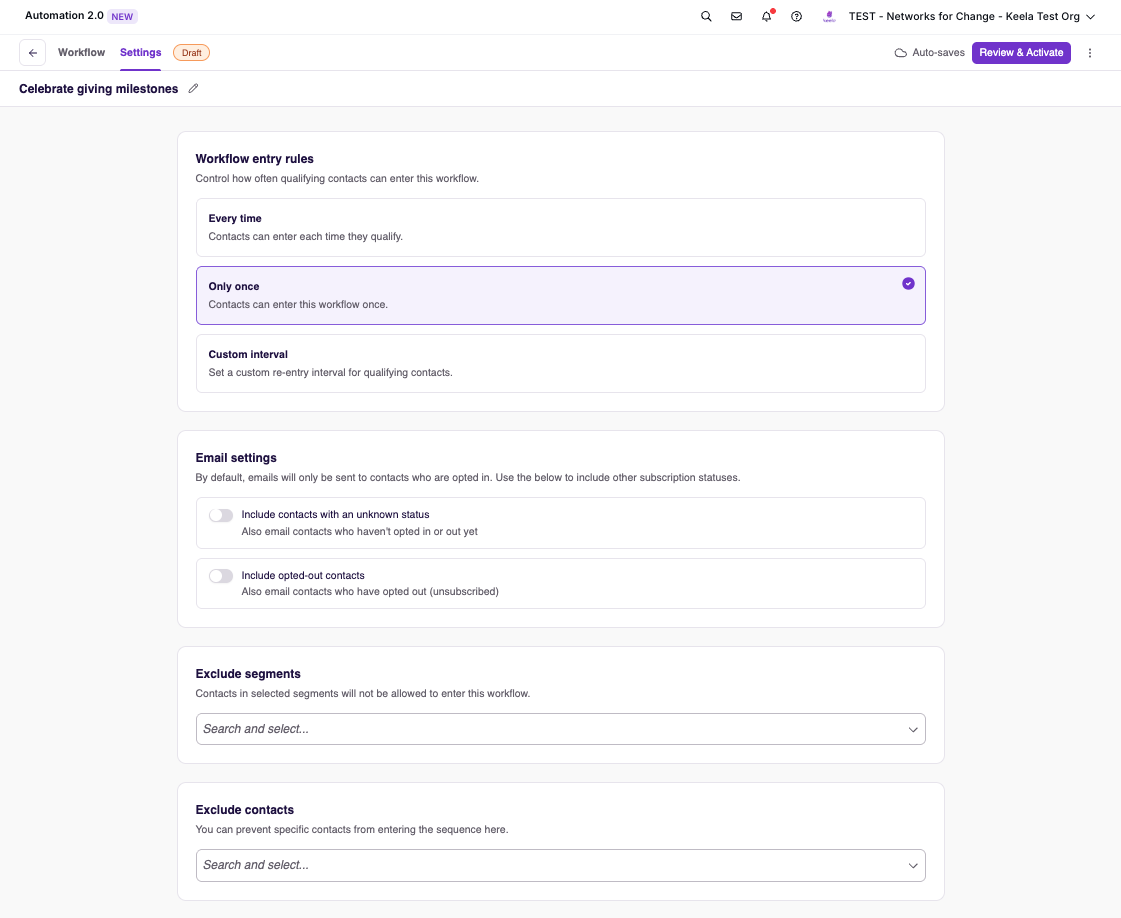Go back with the arrow button

point(33,53)
